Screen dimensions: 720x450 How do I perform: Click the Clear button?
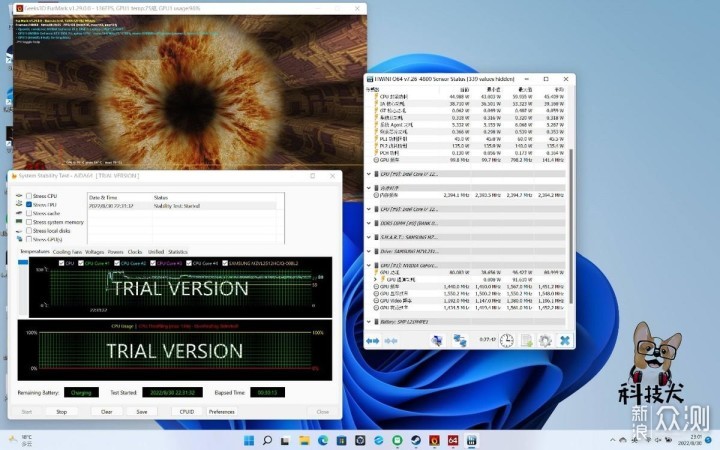pos(107,411)
